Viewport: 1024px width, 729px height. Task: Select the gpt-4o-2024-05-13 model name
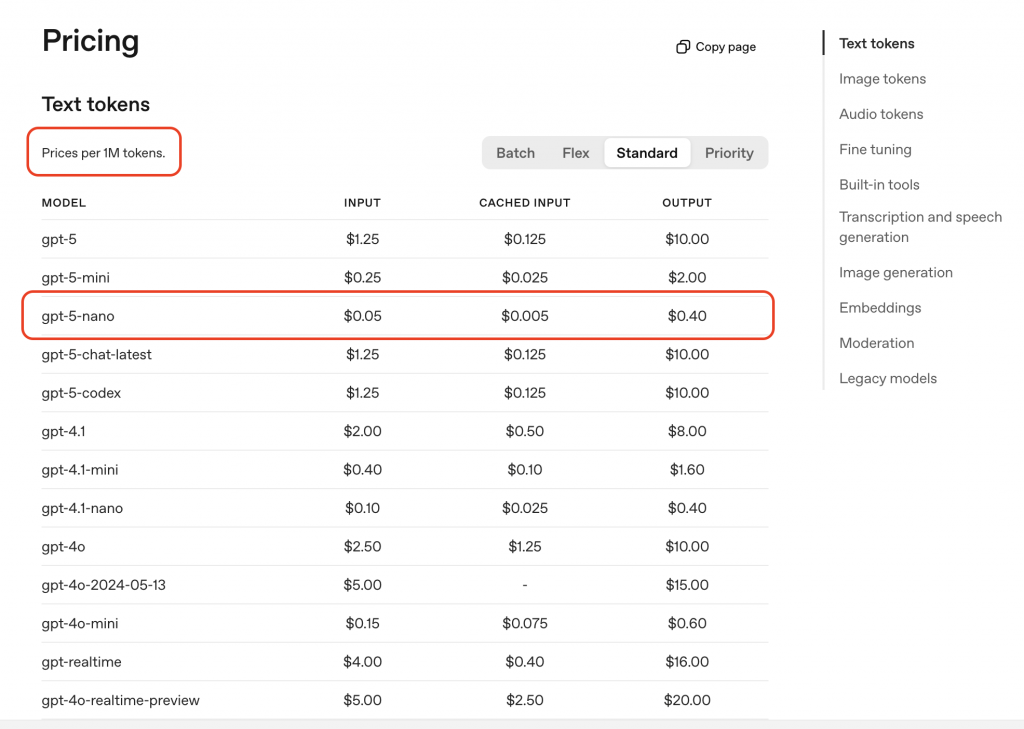pyautogui.click(x=103, y=585)
